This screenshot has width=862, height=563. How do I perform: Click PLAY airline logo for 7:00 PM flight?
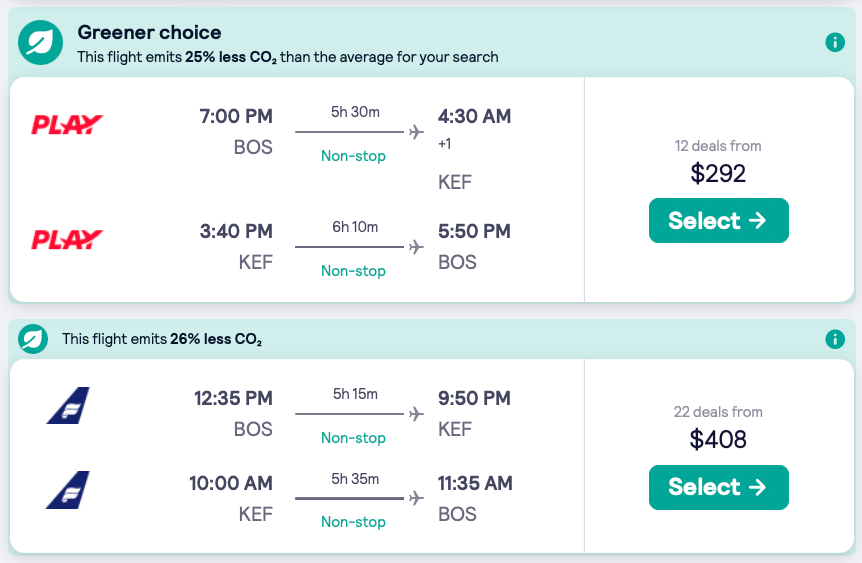[x=67, y=125]
